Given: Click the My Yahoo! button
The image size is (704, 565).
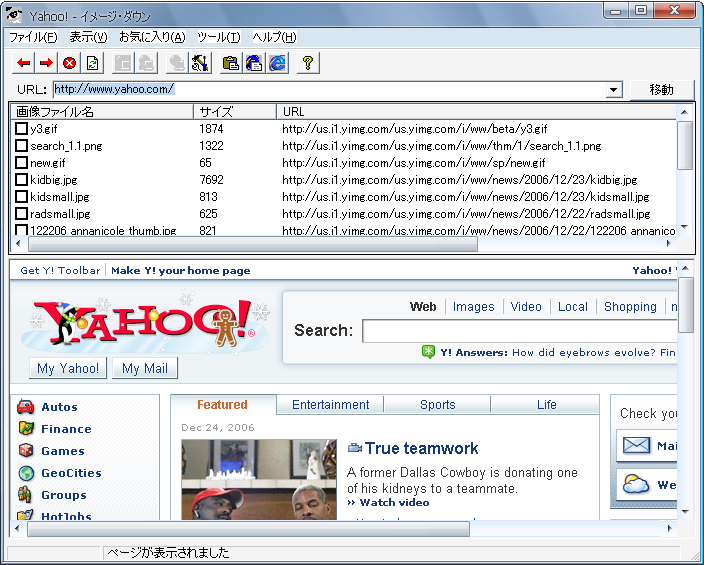Looking at the screenshot, I should pos(68,368).
